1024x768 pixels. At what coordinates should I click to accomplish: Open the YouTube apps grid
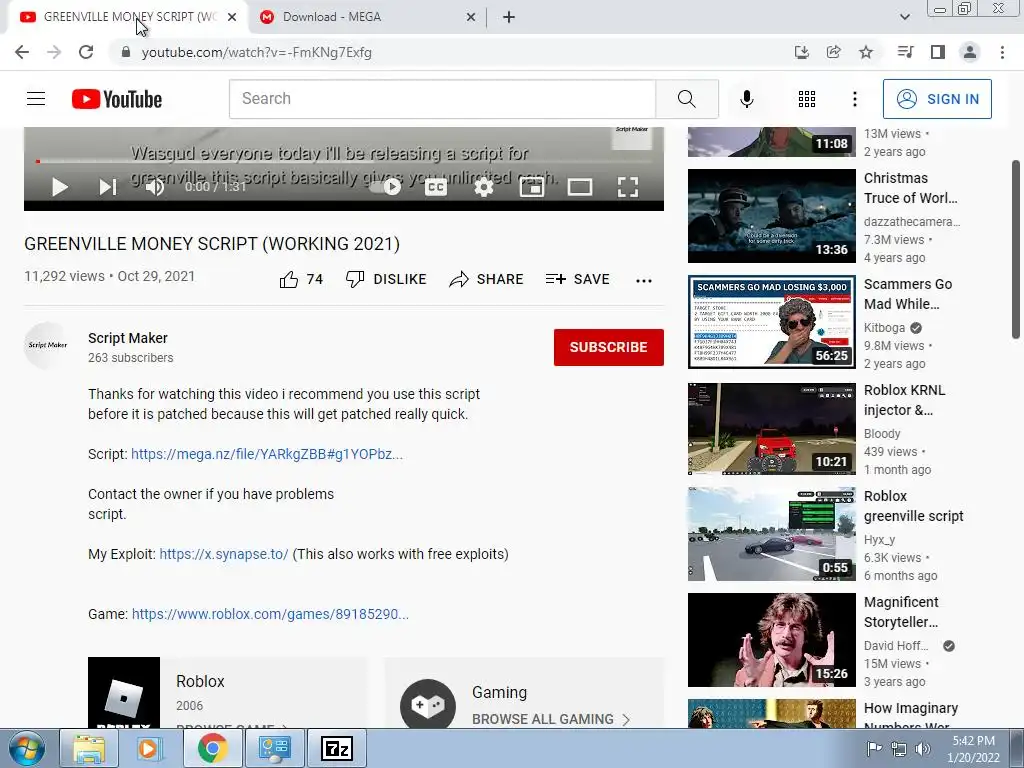[807, 99]
